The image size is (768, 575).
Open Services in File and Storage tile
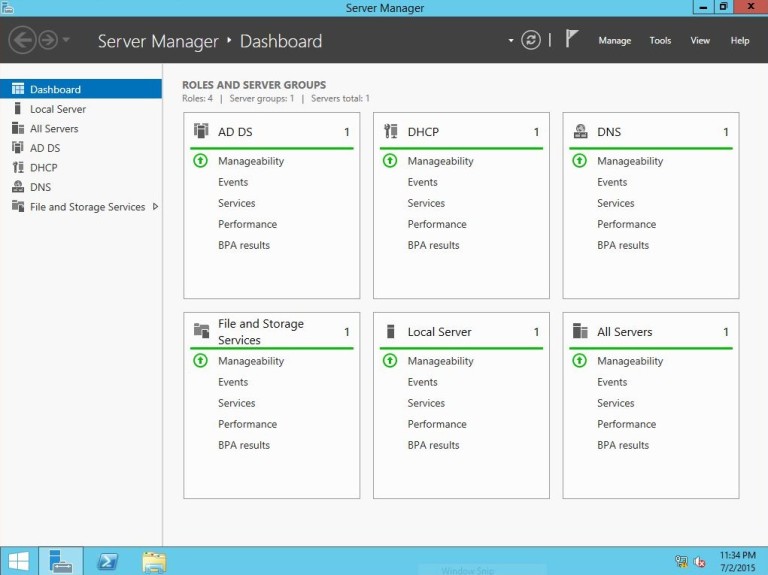coord(237,403)
